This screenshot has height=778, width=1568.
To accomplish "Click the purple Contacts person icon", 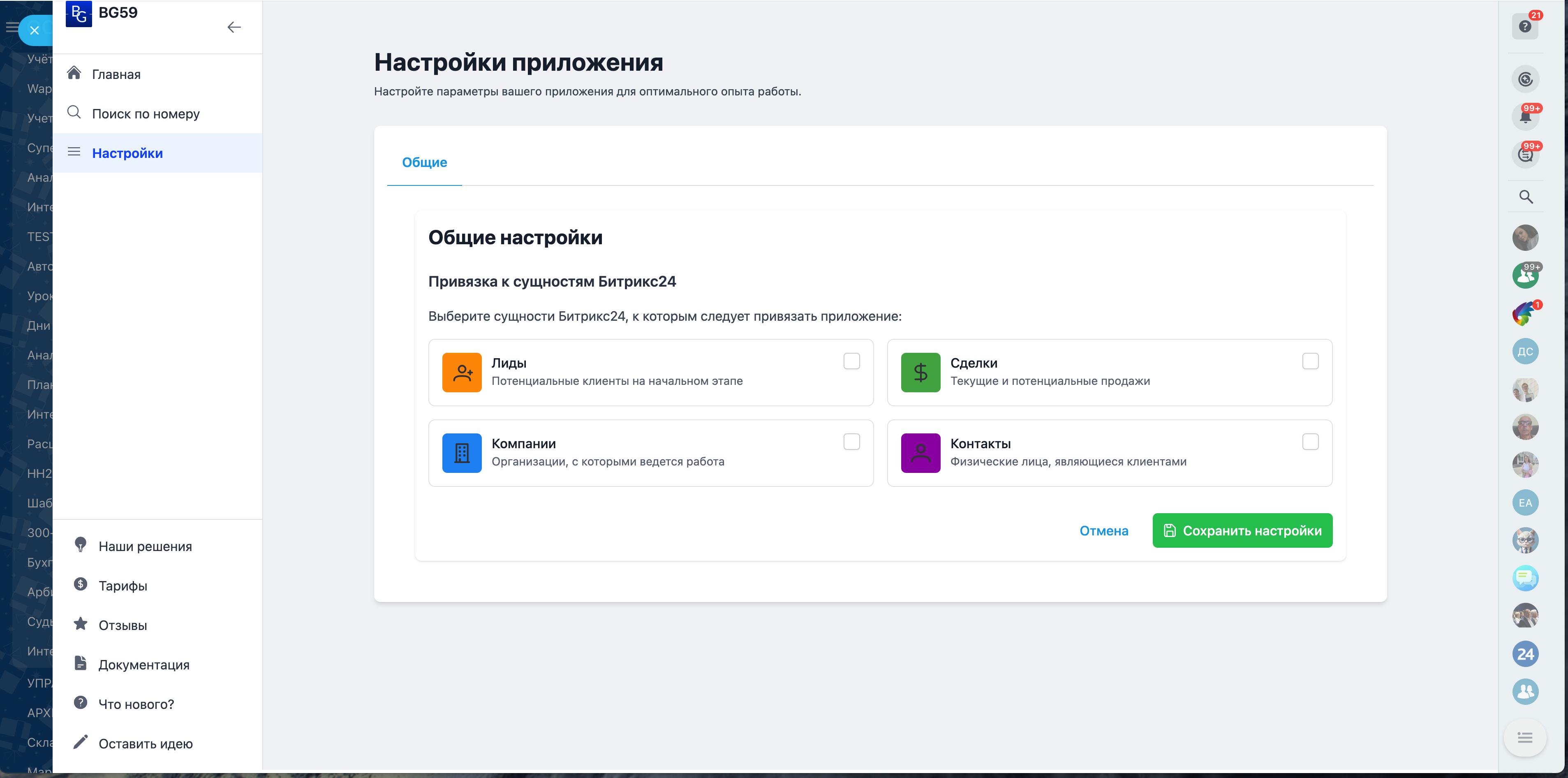I will 920,453.
